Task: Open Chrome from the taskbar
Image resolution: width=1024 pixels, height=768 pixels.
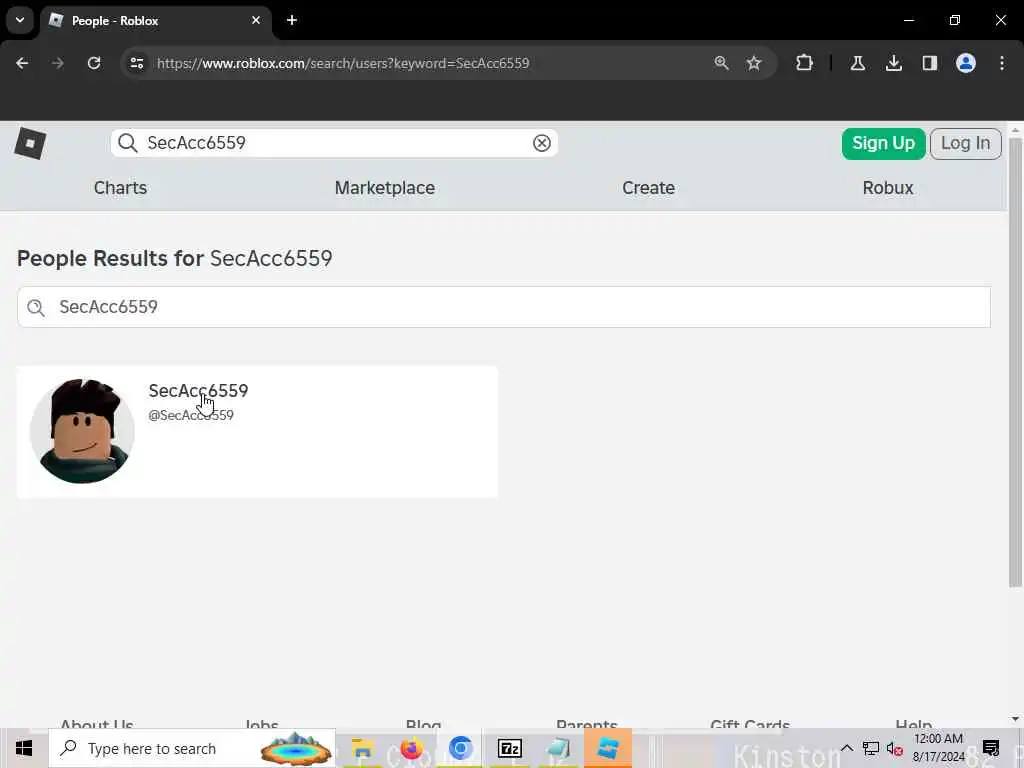Action: point(460,748)
